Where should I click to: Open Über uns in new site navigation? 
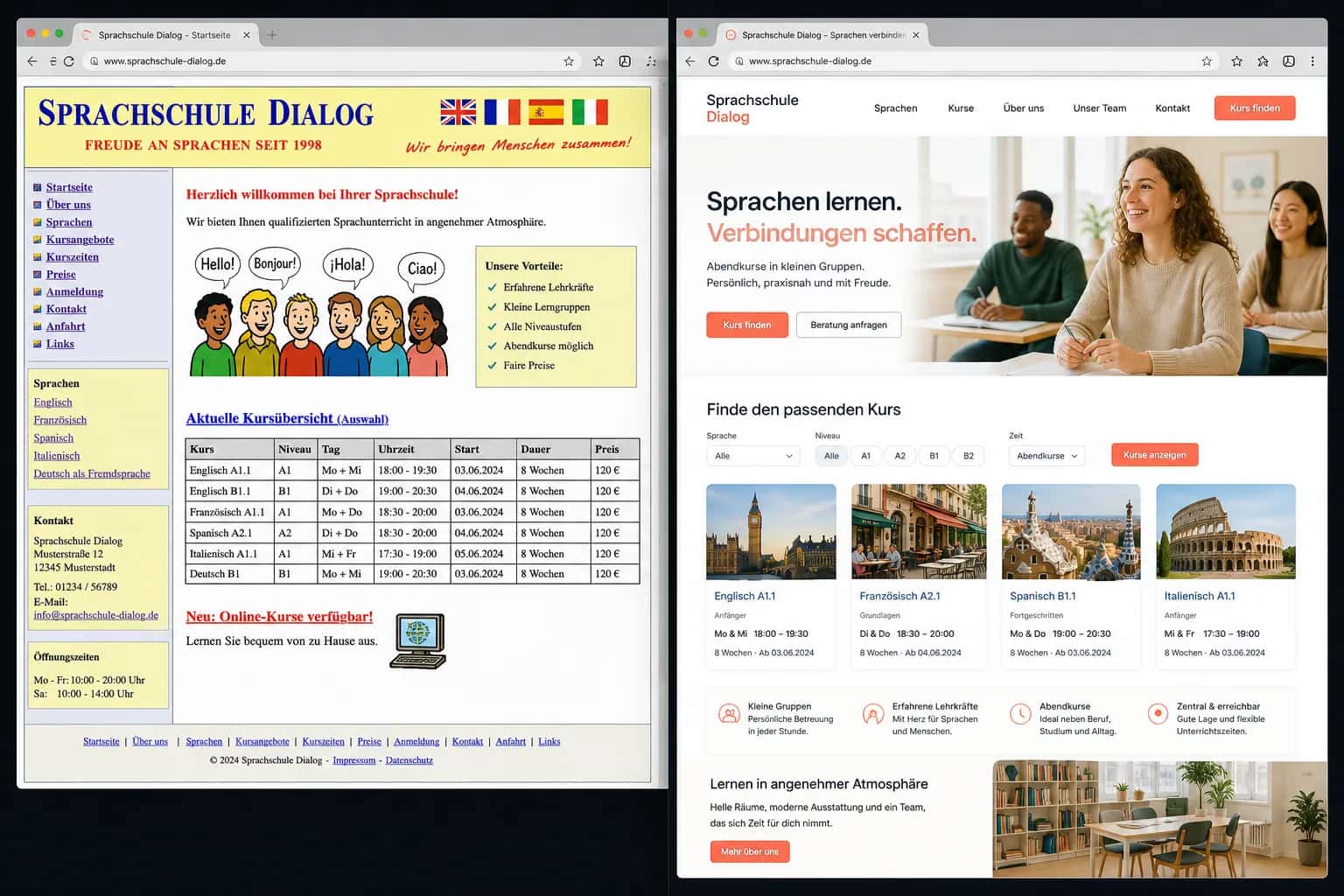pyautogui.click(x=1024, y=108)
